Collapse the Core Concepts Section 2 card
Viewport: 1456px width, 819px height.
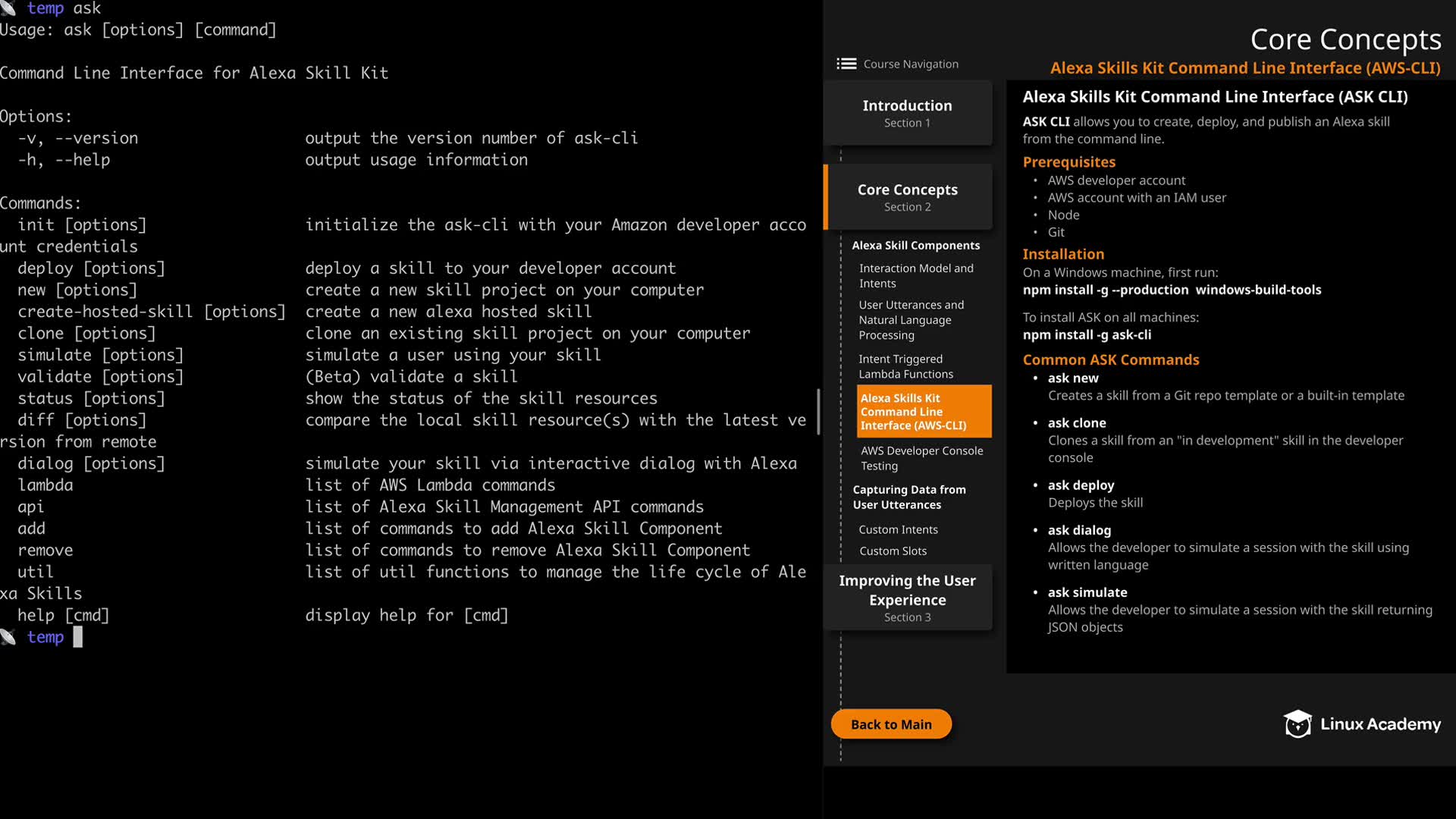point(907,197)
